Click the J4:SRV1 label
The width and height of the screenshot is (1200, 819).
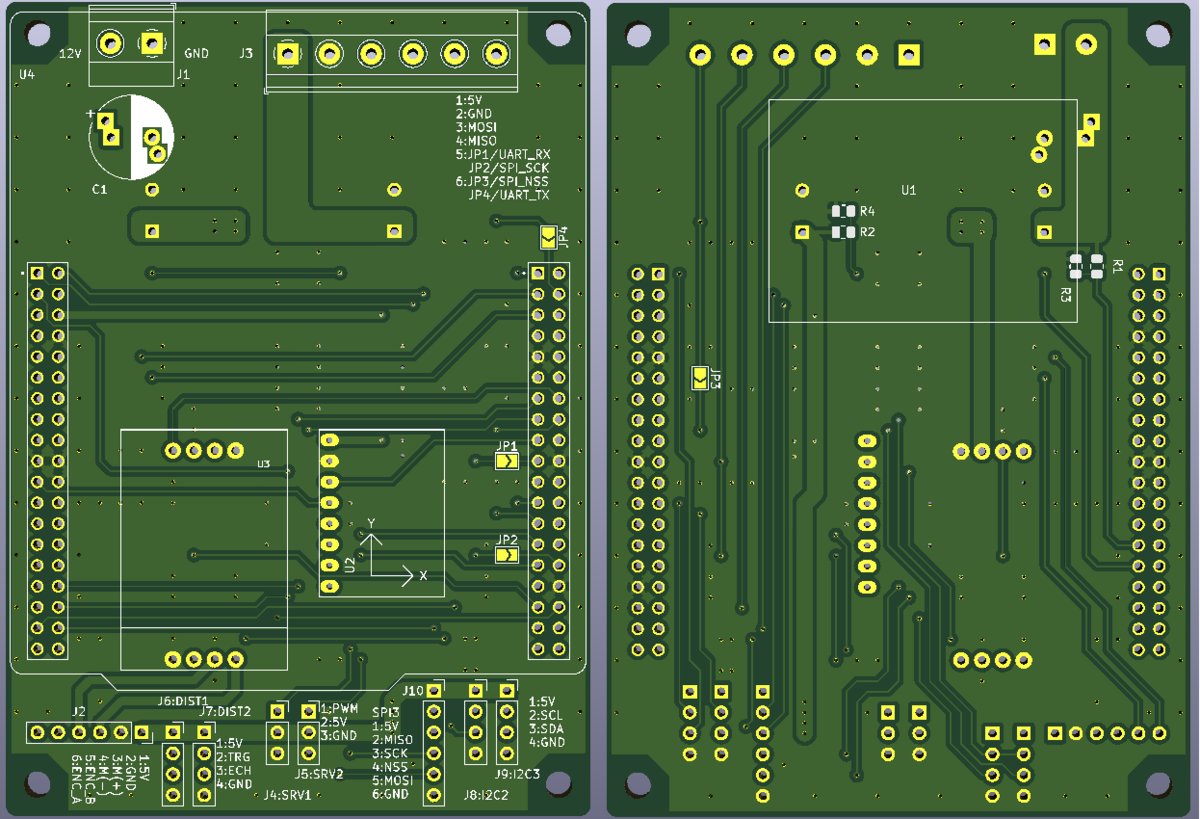click(x=288, y=795)
